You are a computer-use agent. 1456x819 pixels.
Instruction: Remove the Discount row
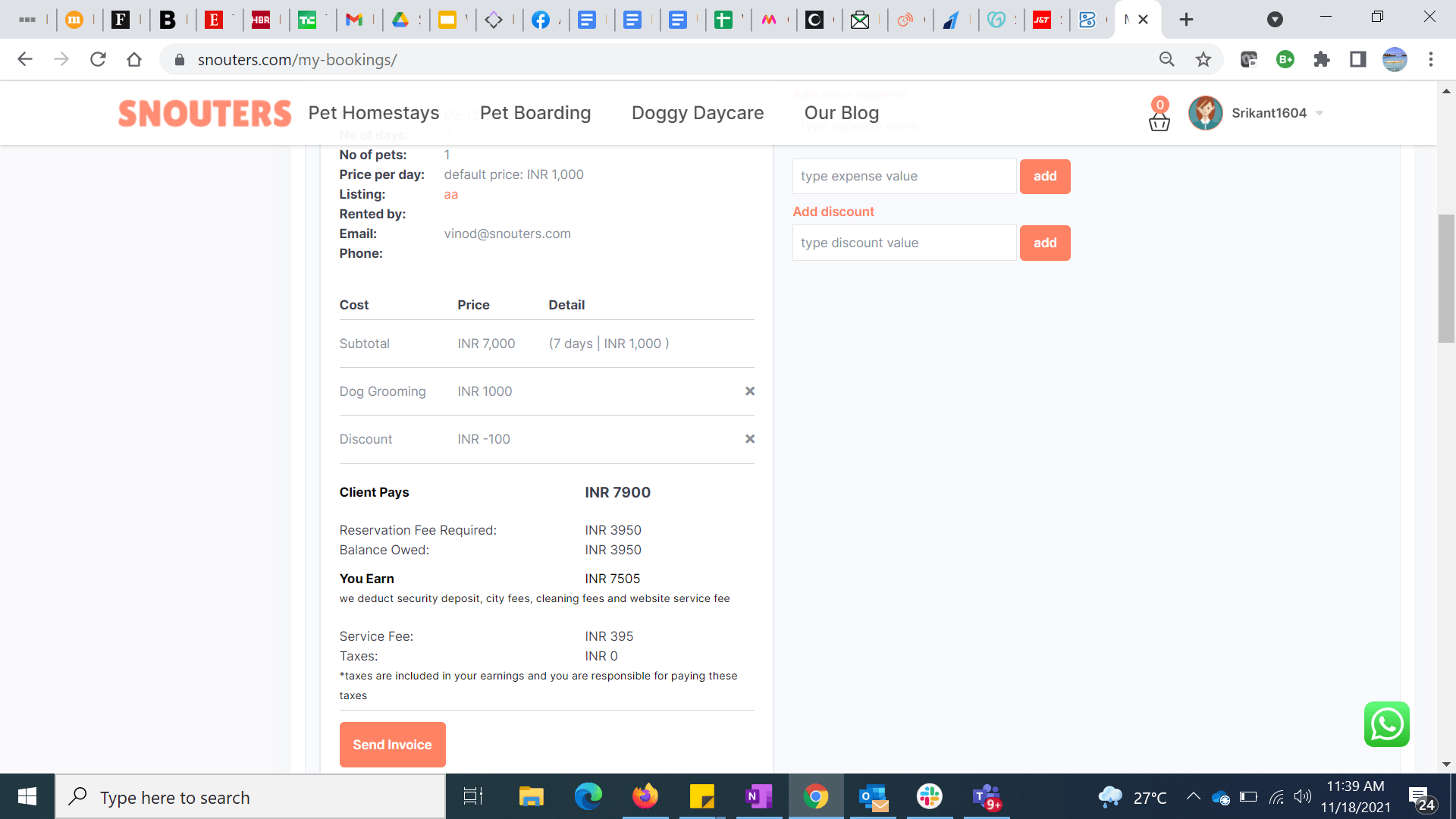click(750, 439)
